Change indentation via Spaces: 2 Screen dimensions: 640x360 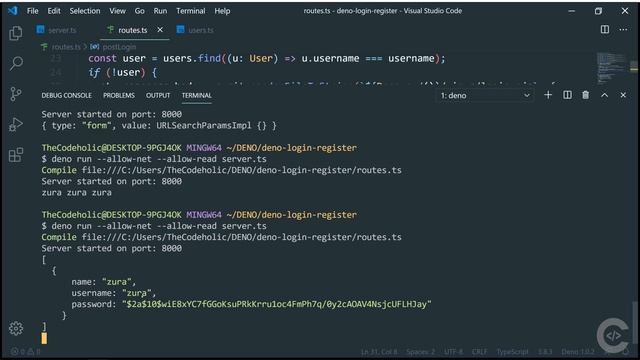tap(420, 351)
